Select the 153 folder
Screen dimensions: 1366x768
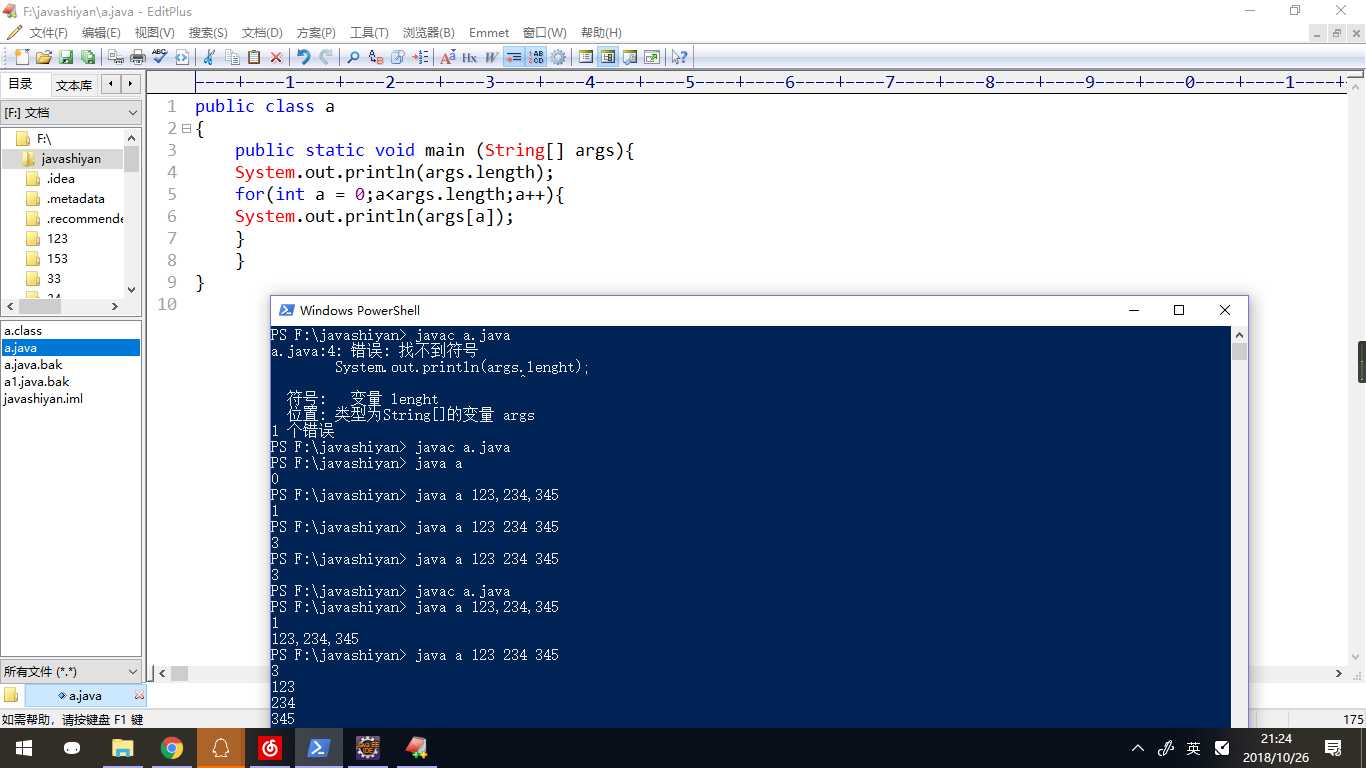pos(48,258)
